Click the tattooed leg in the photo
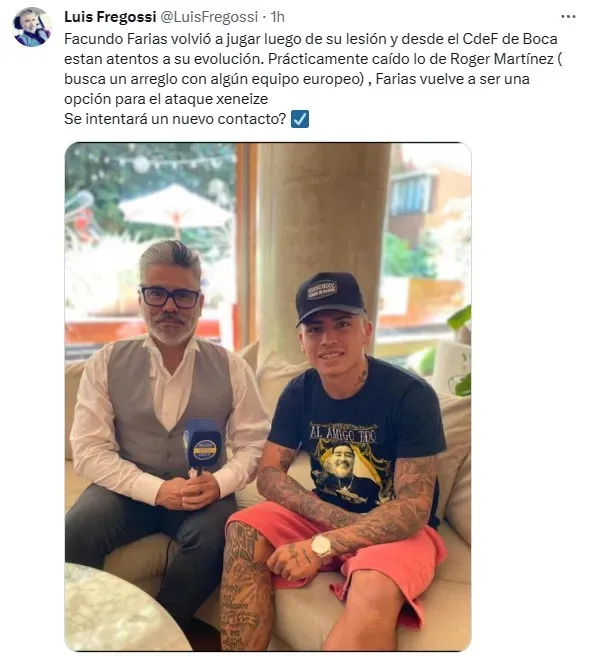Image resolution: width=592 pixels, height=662 pixels. point(246,587)
